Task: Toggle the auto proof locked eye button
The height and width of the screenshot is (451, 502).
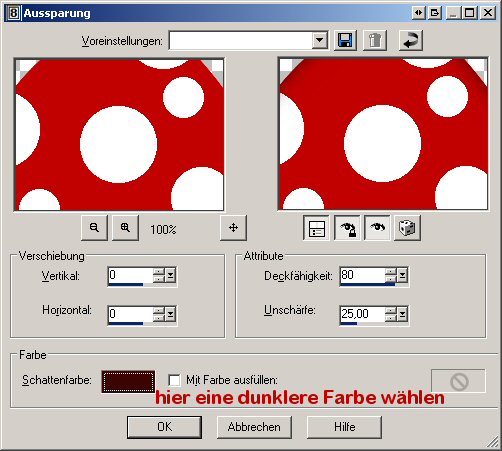Action: pos(347,228)
